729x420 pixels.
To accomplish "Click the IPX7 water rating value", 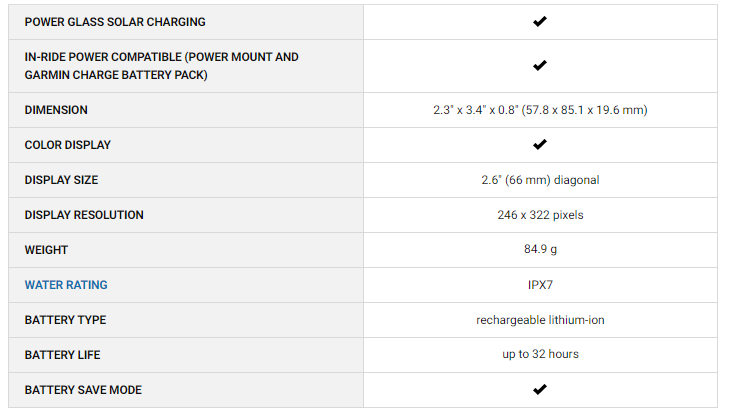I will pyautogui.click(x=540, y=285).
